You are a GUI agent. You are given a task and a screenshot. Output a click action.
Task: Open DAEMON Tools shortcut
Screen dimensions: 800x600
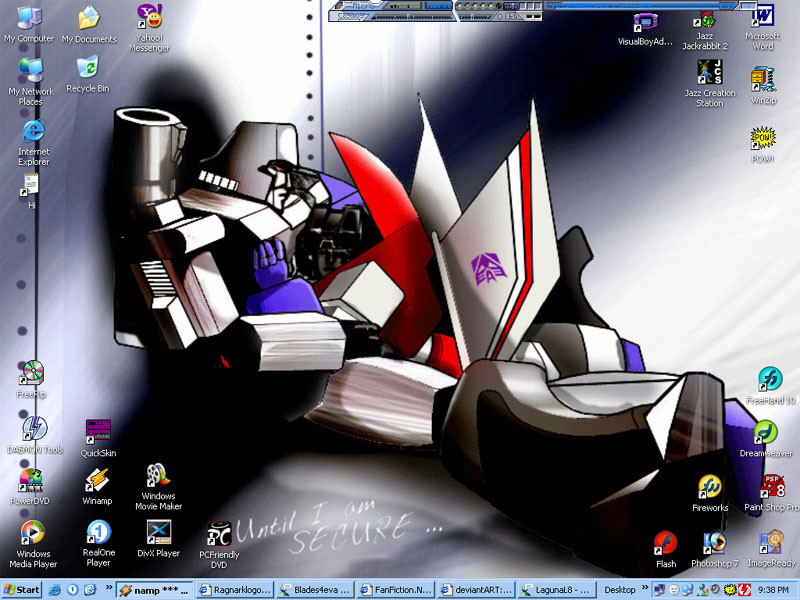(x=35, y=435)
